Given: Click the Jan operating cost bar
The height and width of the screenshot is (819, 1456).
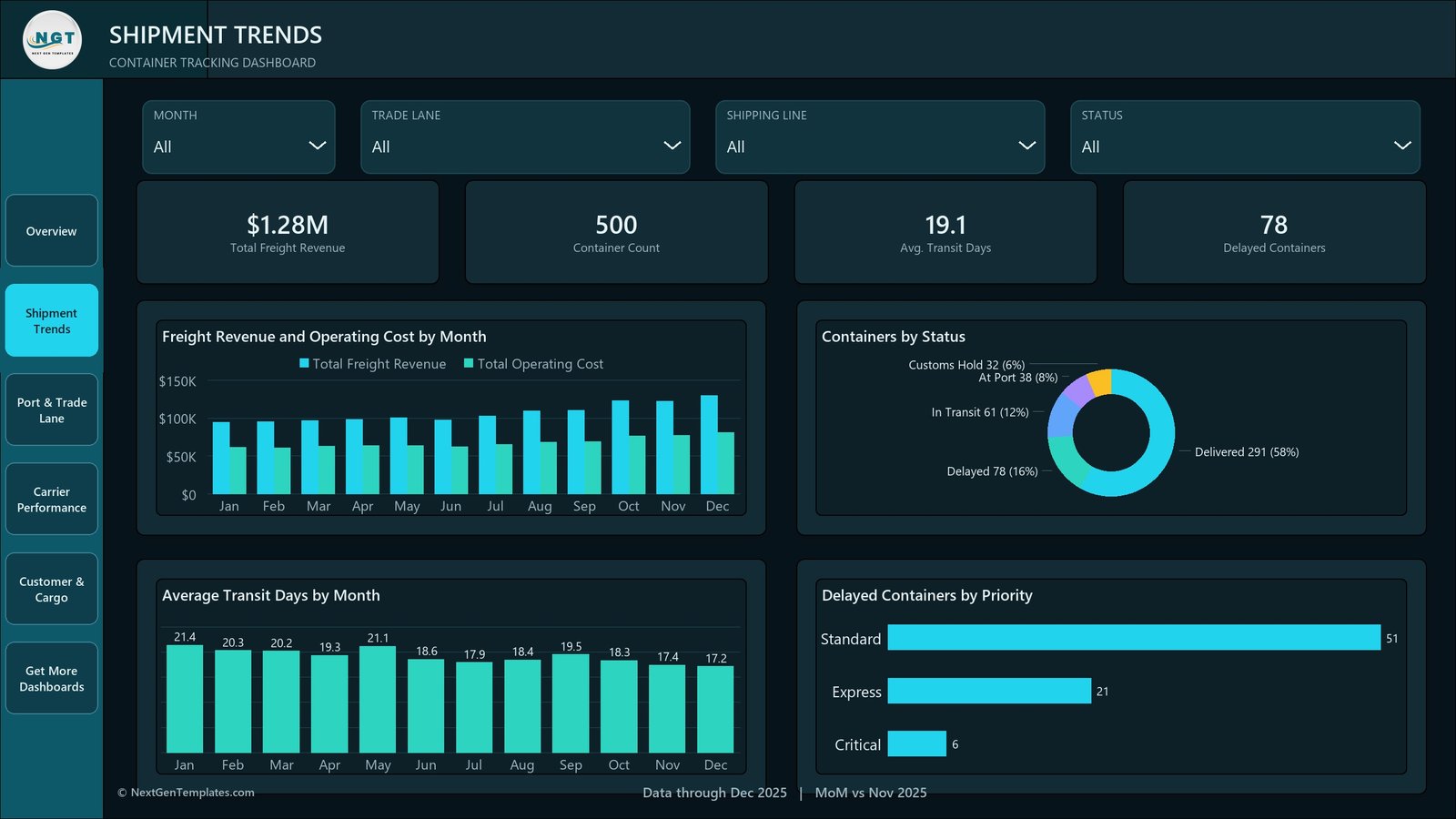Looking at the screenshot, I should pos(238,470).
